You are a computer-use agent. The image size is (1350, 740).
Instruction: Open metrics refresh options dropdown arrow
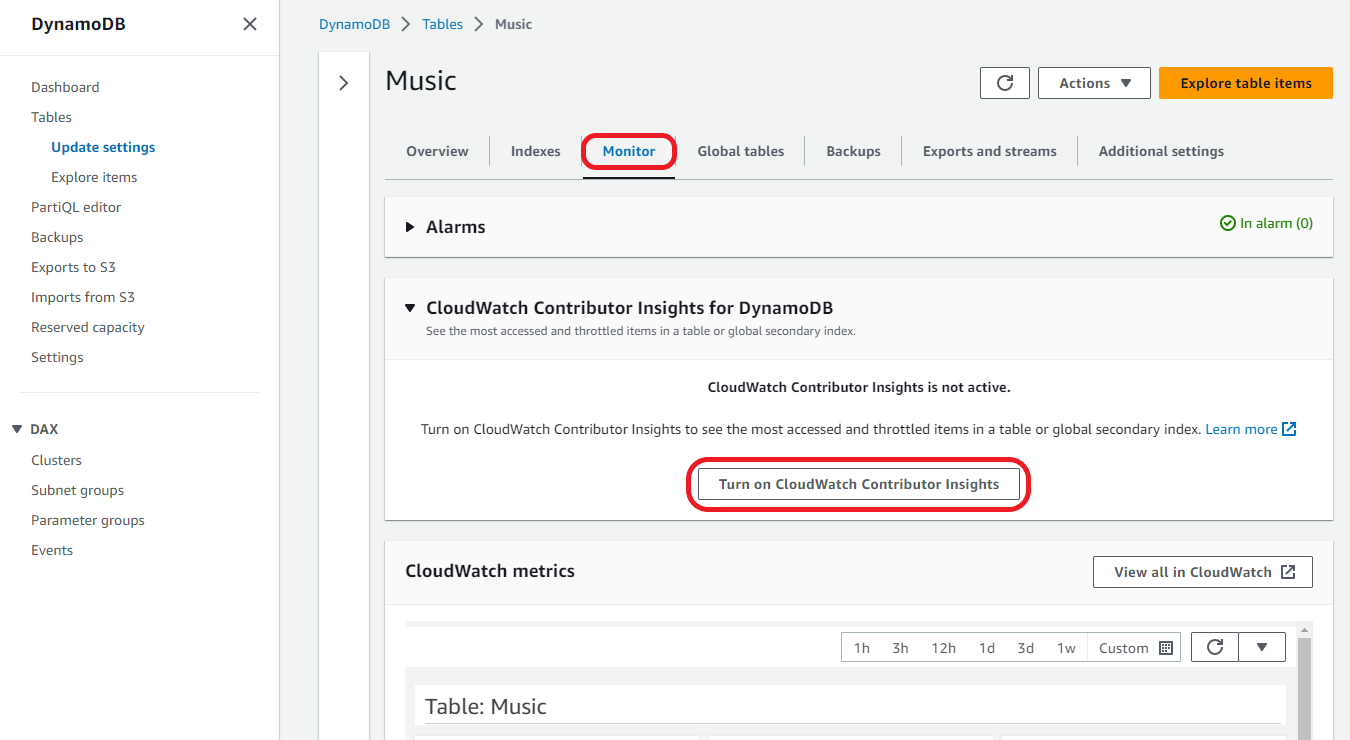[x=1262, y=647]
